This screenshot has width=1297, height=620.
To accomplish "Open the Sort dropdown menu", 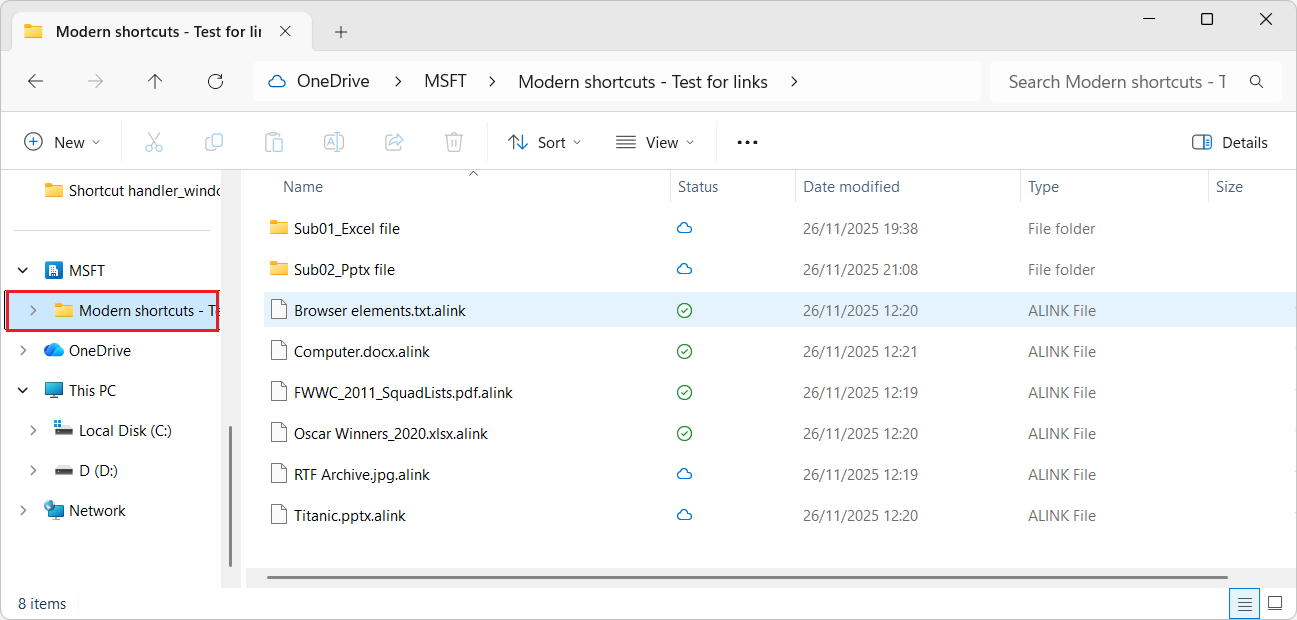I will point(544,142).
